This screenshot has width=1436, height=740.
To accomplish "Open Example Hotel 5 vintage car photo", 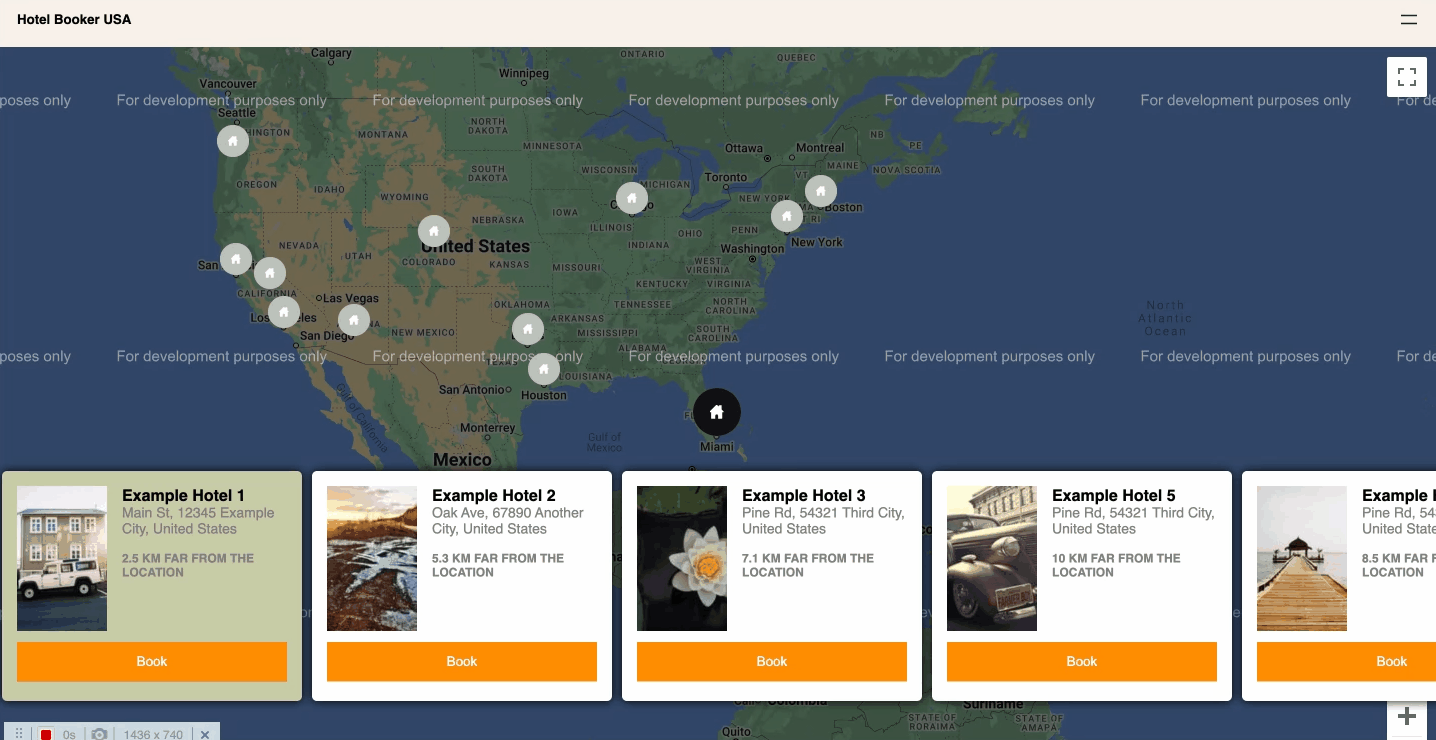I will (x=992, y=559).
